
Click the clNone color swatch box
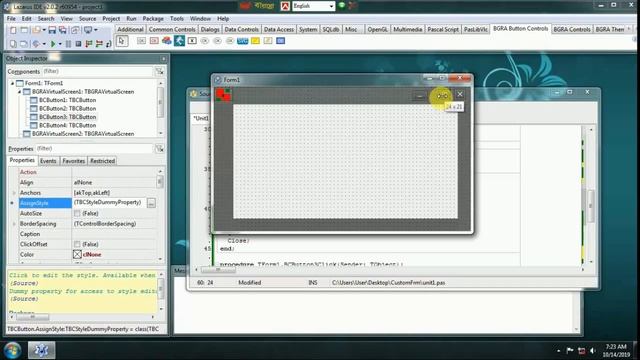[x=77, y=254]
